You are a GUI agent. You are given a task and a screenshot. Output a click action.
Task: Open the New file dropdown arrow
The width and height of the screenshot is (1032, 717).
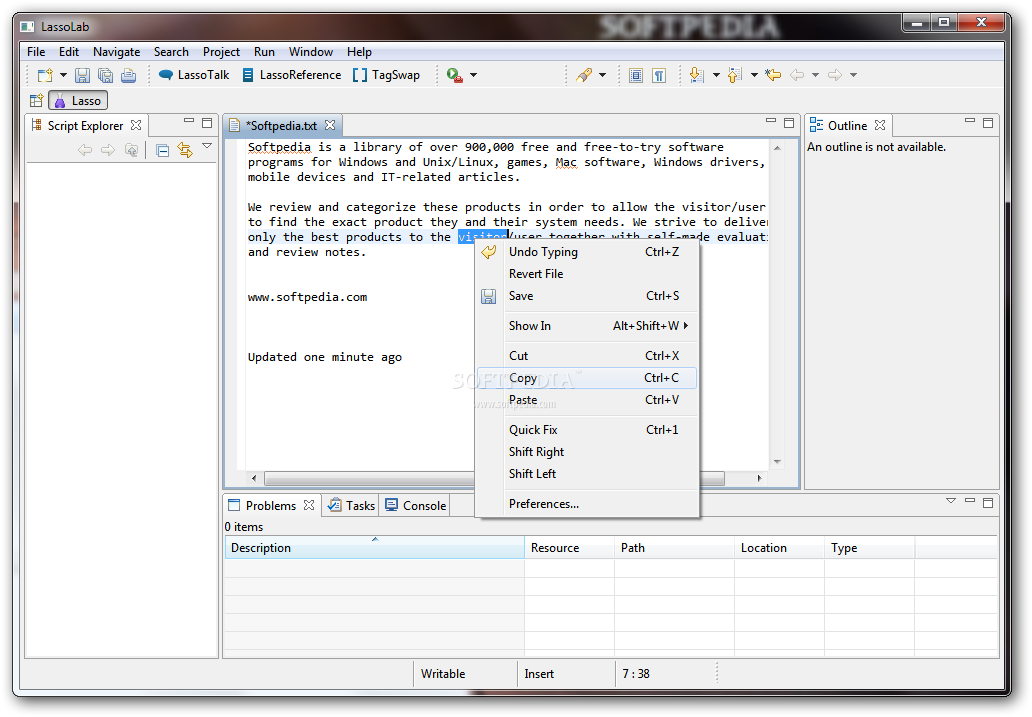63,75
